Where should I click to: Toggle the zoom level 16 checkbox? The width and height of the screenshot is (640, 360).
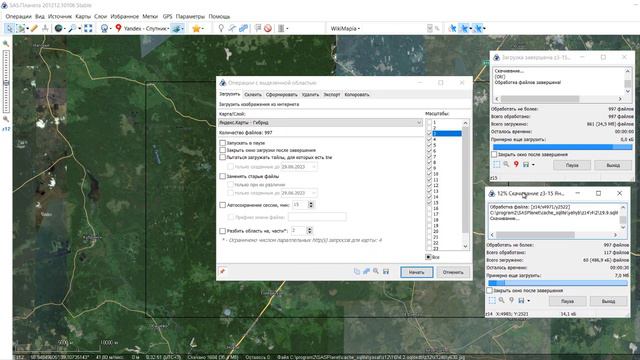click(x=429, y=208)
